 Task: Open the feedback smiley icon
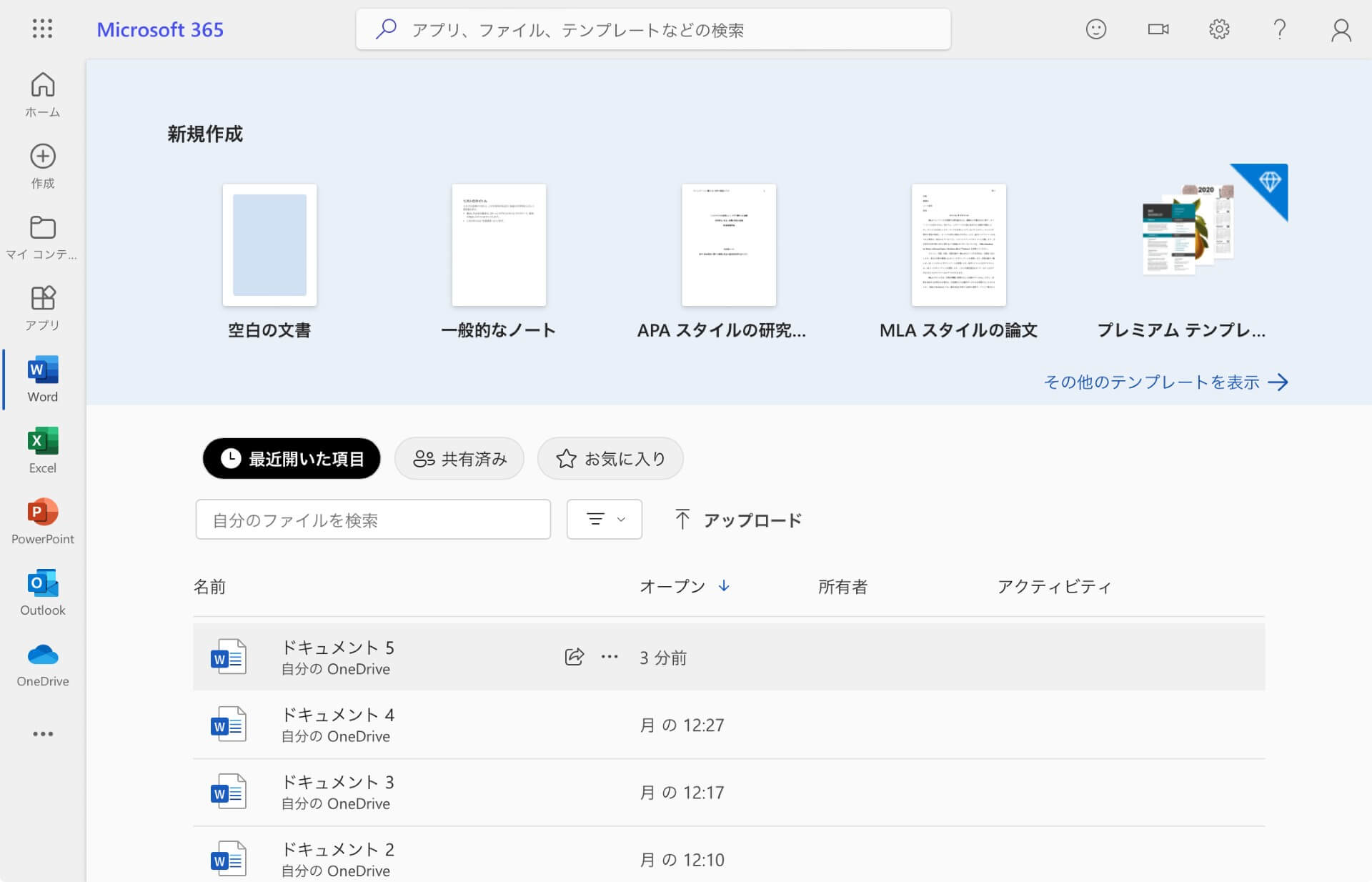coord(1095,29)
